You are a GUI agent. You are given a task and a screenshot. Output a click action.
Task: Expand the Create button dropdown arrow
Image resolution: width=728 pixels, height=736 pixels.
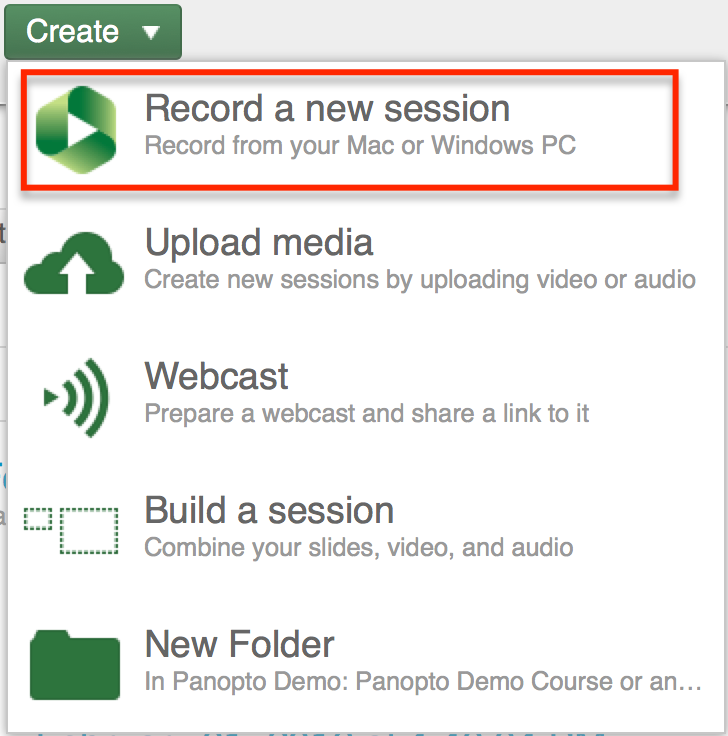point(151,32)
